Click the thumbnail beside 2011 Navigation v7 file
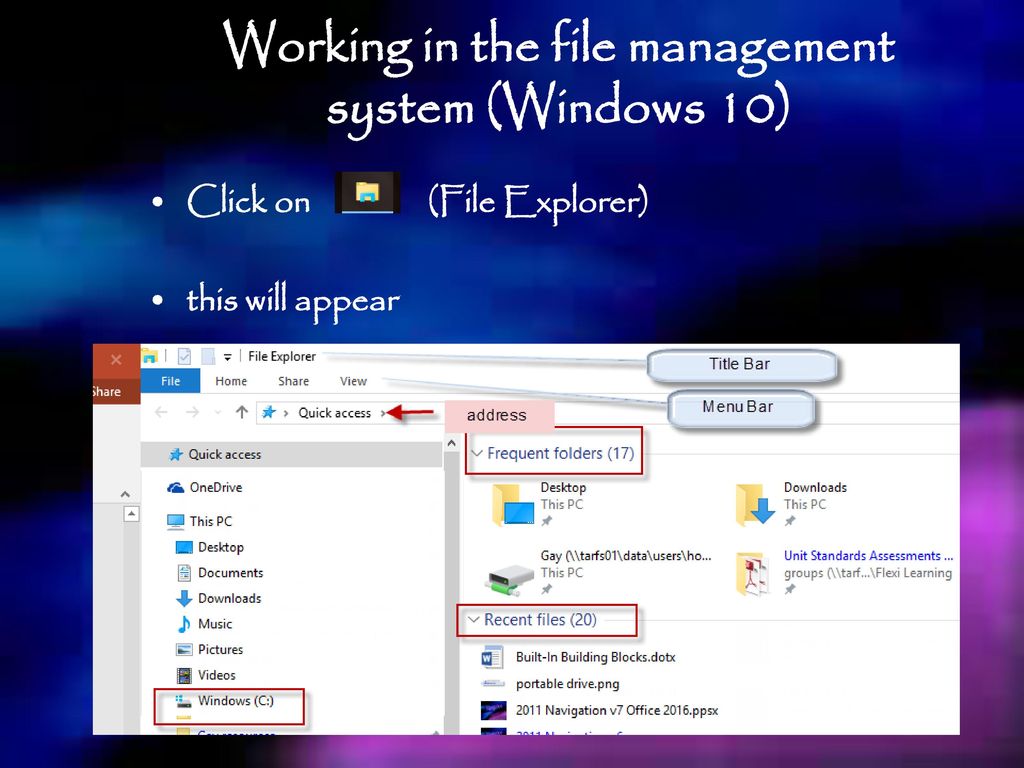 [x=493, y=711]
